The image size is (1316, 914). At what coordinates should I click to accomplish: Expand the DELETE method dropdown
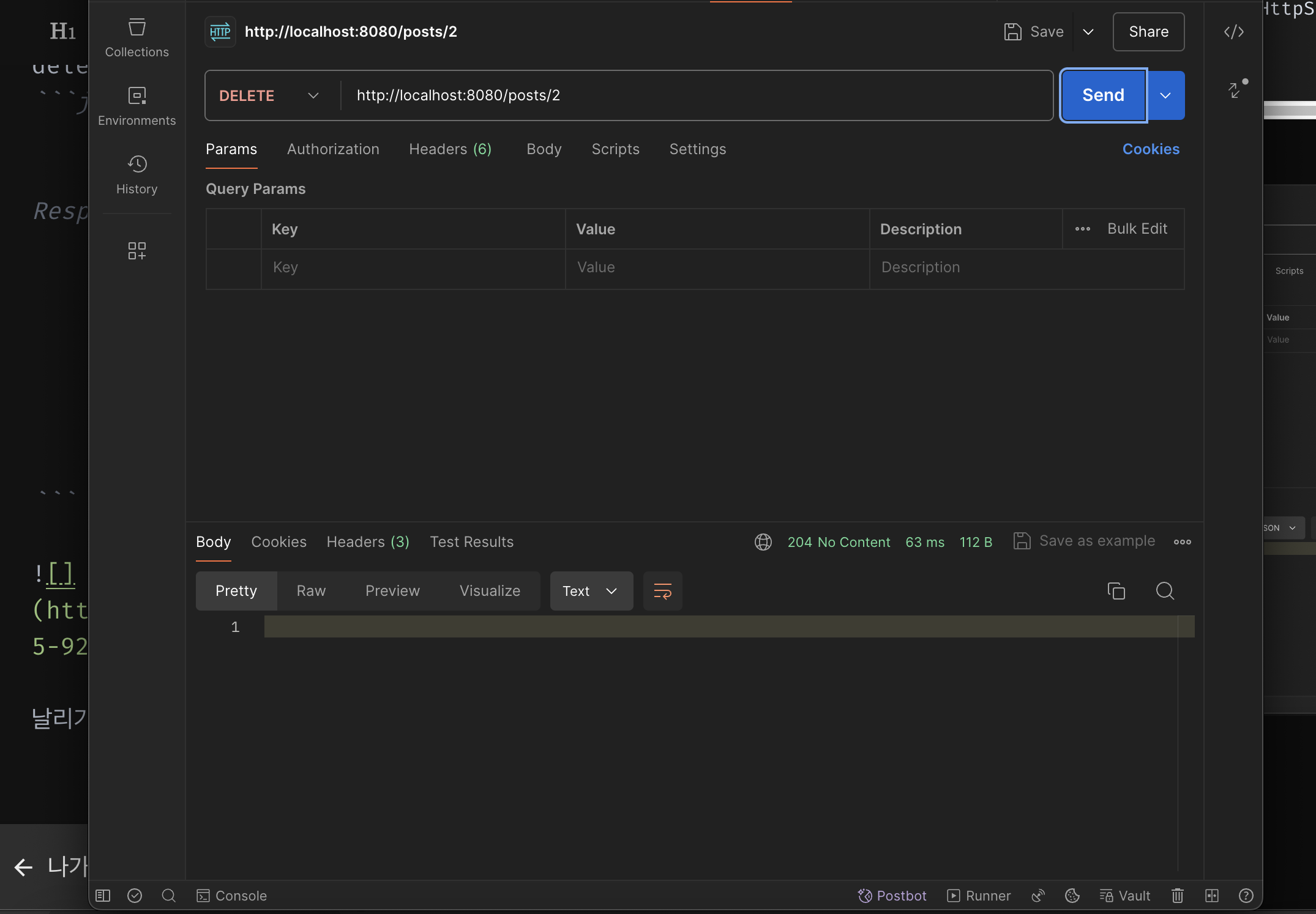(x=269, y=95)
